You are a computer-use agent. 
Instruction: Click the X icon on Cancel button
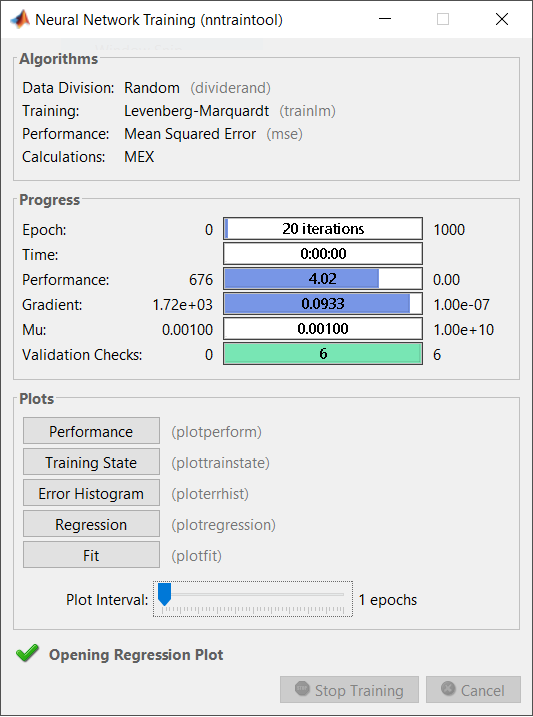[448, 689]
